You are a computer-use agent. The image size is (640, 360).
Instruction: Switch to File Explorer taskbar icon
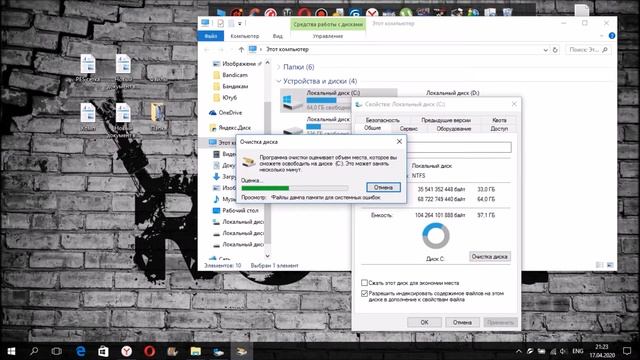click(196, 351)
